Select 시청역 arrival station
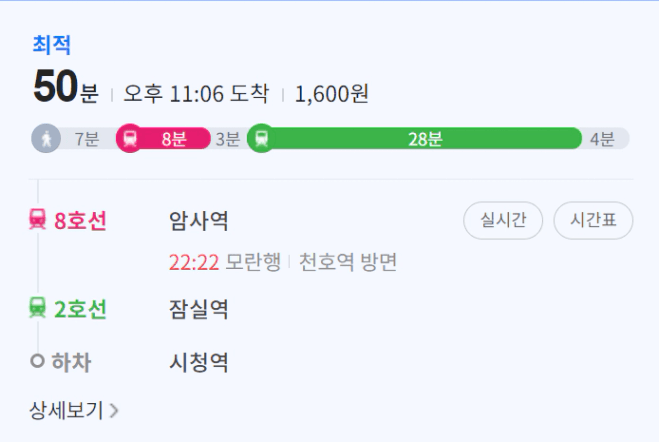This screenshot has height=442, width=659. (198, 363)
